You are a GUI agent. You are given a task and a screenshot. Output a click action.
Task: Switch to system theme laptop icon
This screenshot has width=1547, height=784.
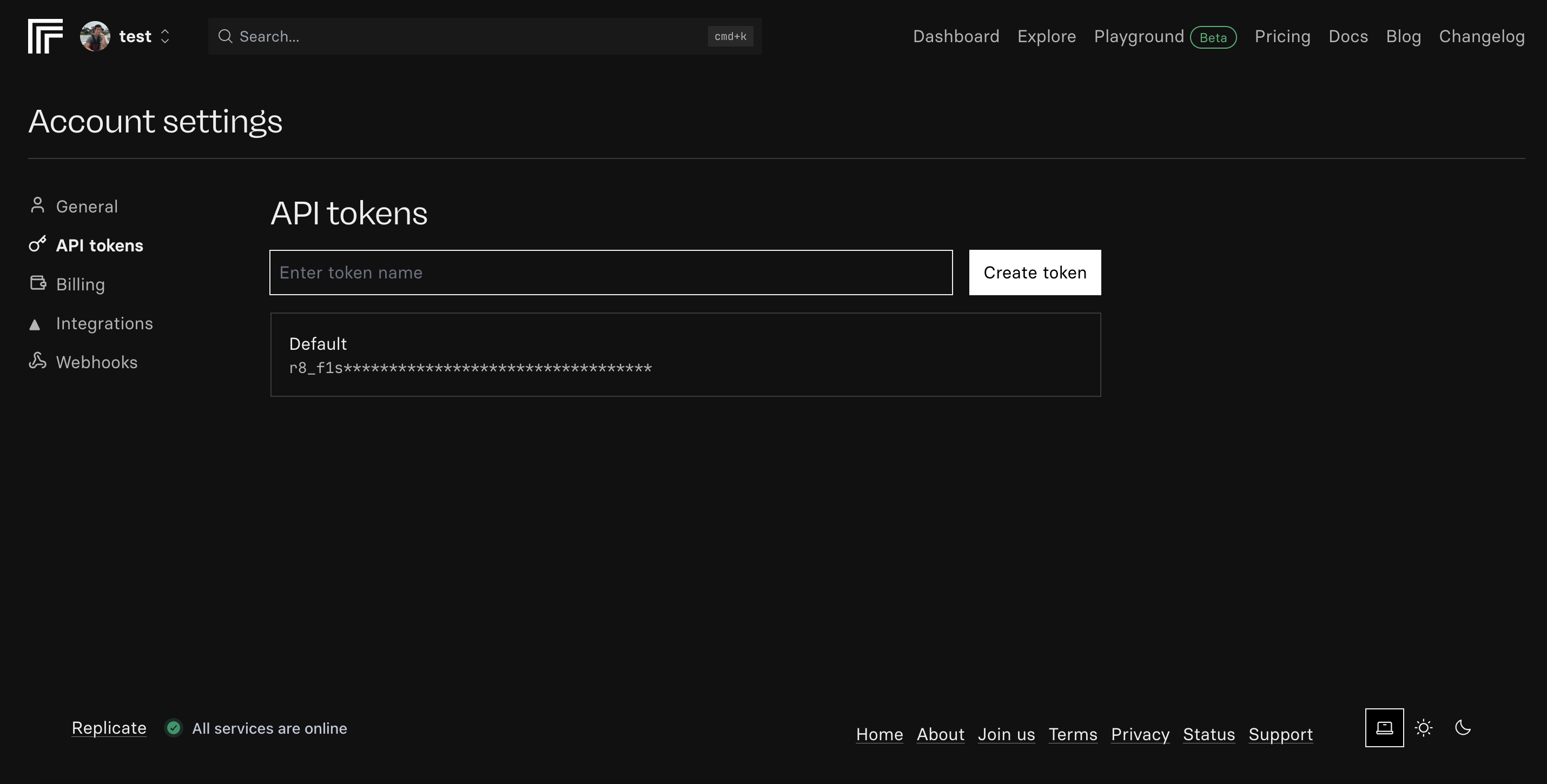[1384, 728]
